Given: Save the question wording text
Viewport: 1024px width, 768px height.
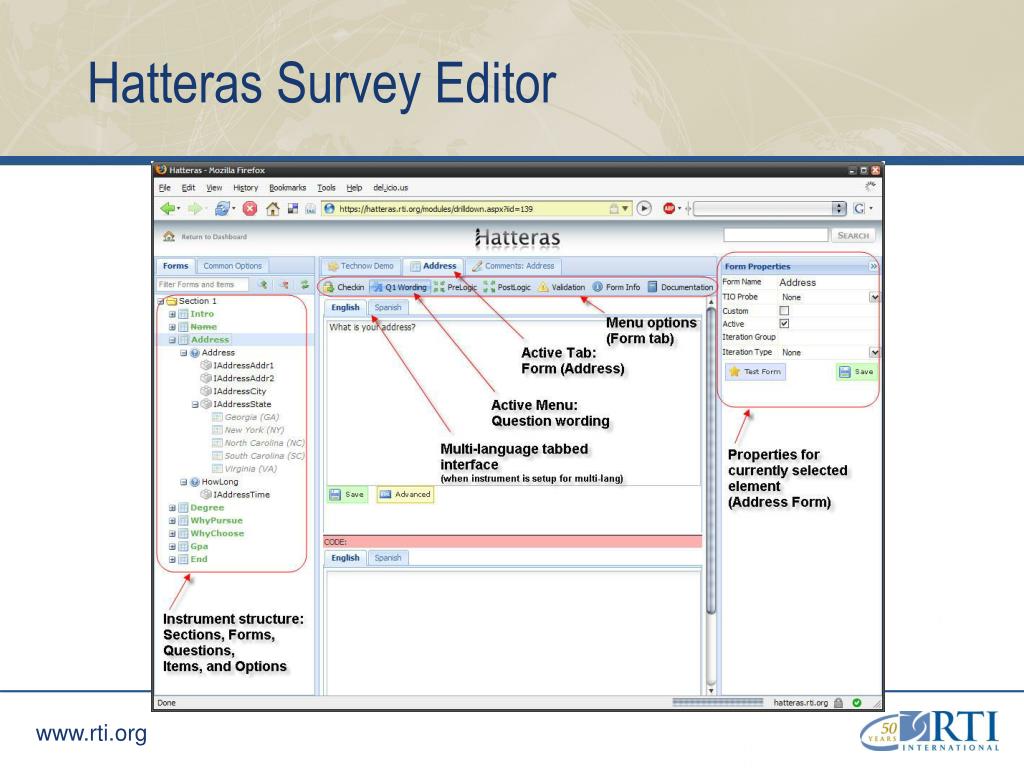Looking at the screenshot, I should [x=347, y=494].
